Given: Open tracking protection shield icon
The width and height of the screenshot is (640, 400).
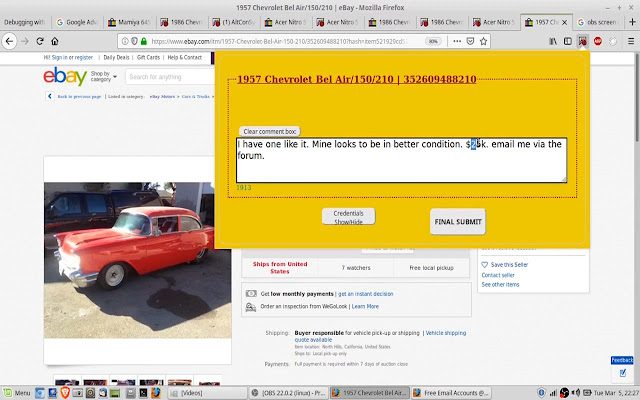Looking at the screenshot, I should coord(134,41).
